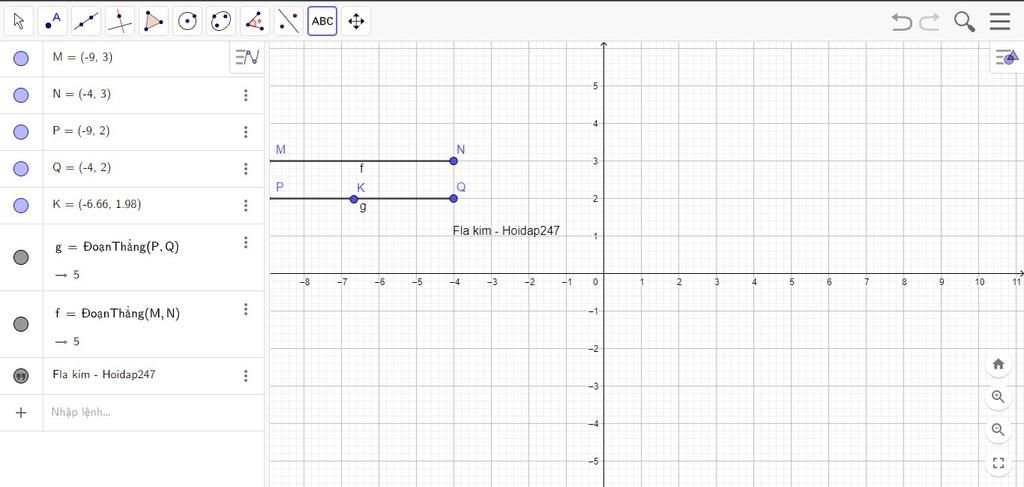
Task: Toggle visibility of the text object row
Action: pos(21,376)
